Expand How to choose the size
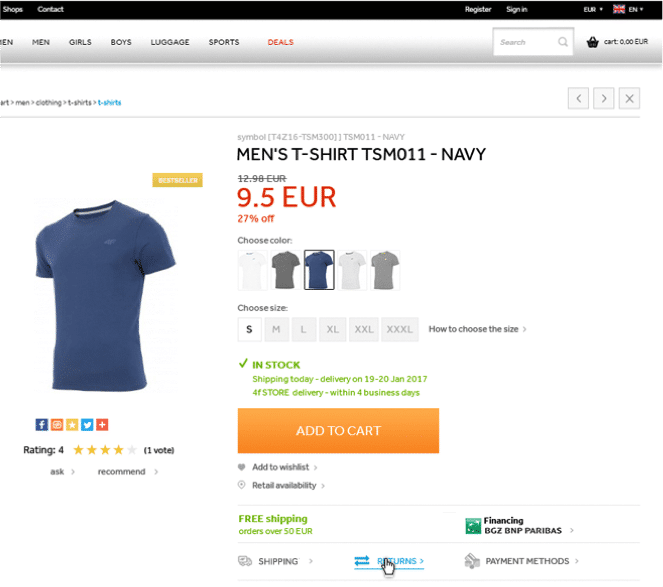The image size is (663, 587). [477, 329]
